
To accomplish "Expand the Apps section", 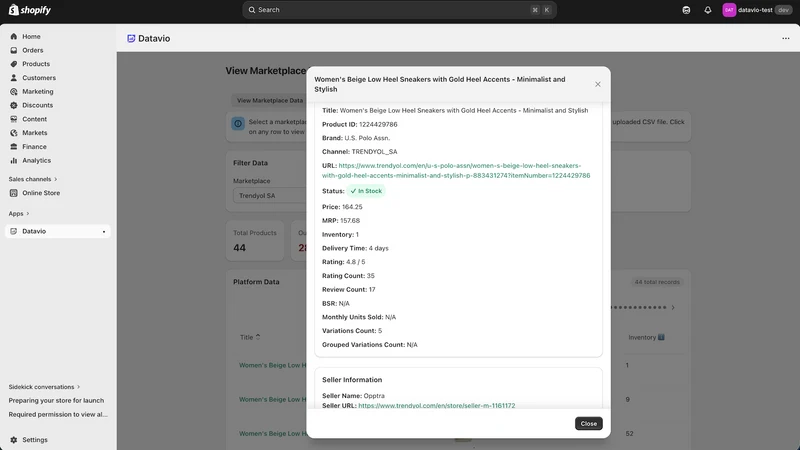I will (x=19, y=213).
